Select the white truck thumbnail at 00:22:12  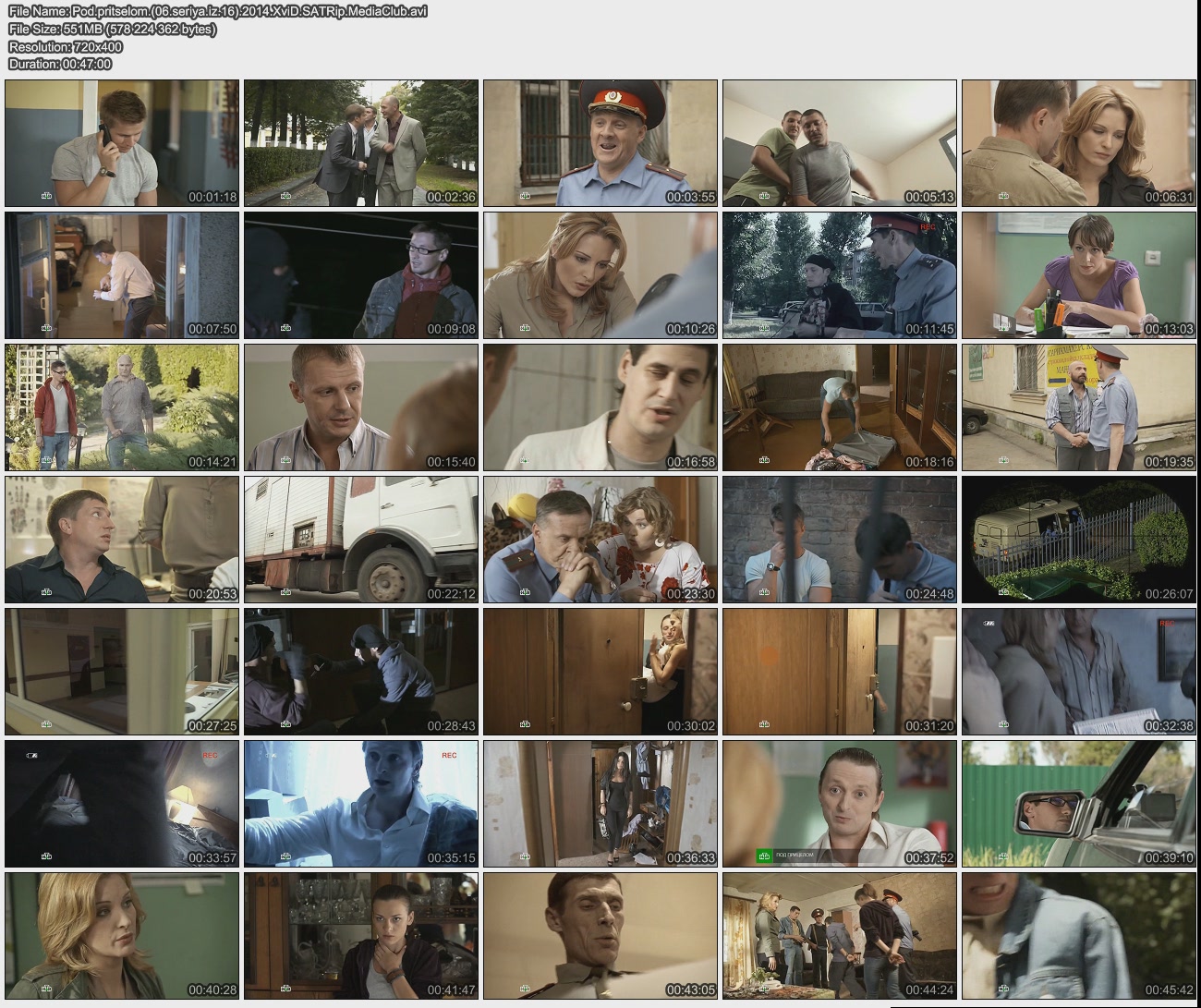pos(361,540)
